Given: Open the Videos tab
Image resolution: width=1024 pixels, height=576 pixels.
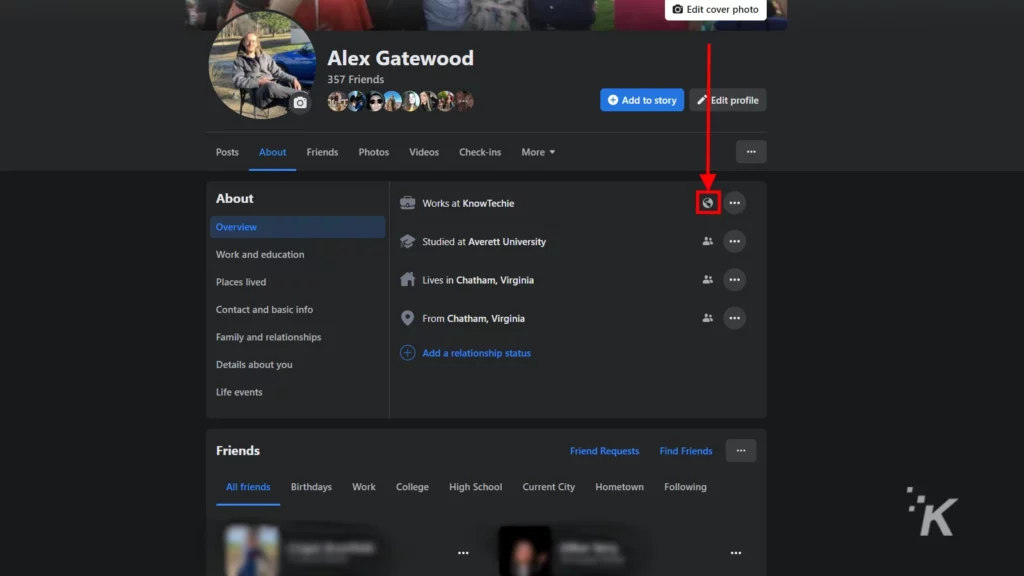Looking at the screenshot, I should click(x=424, y=152).
